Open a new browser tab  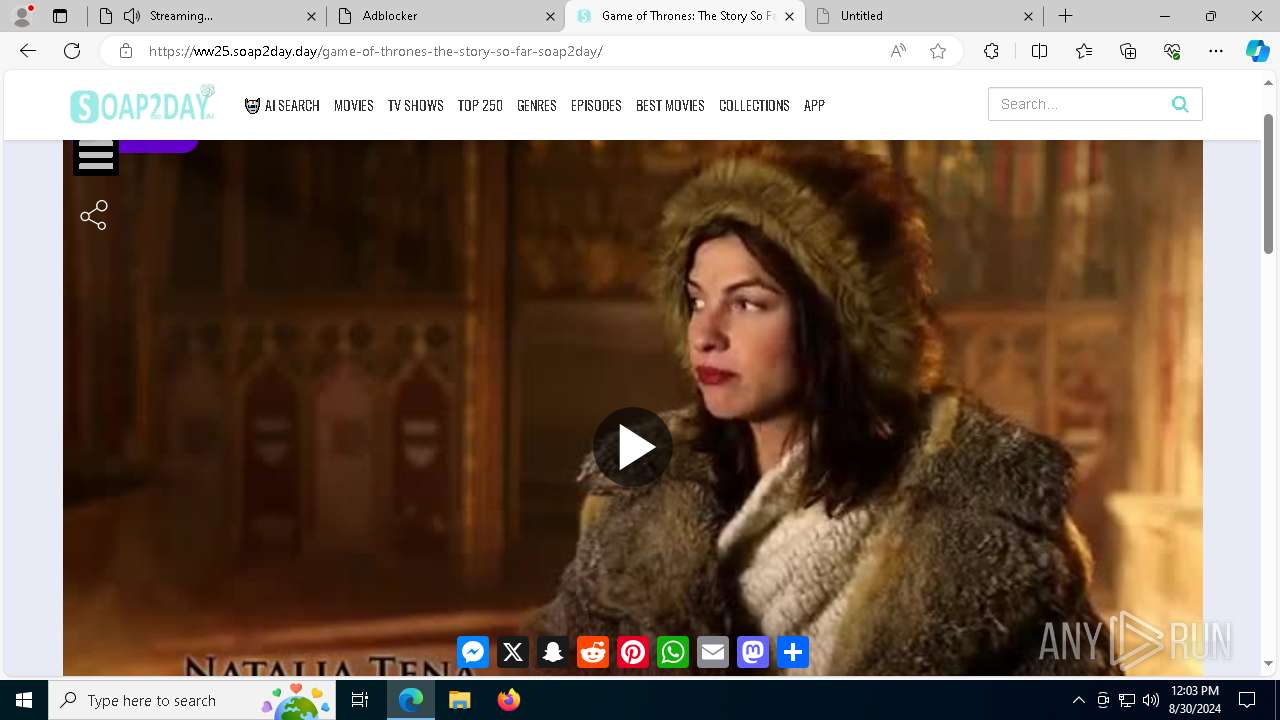(1066, 16)
